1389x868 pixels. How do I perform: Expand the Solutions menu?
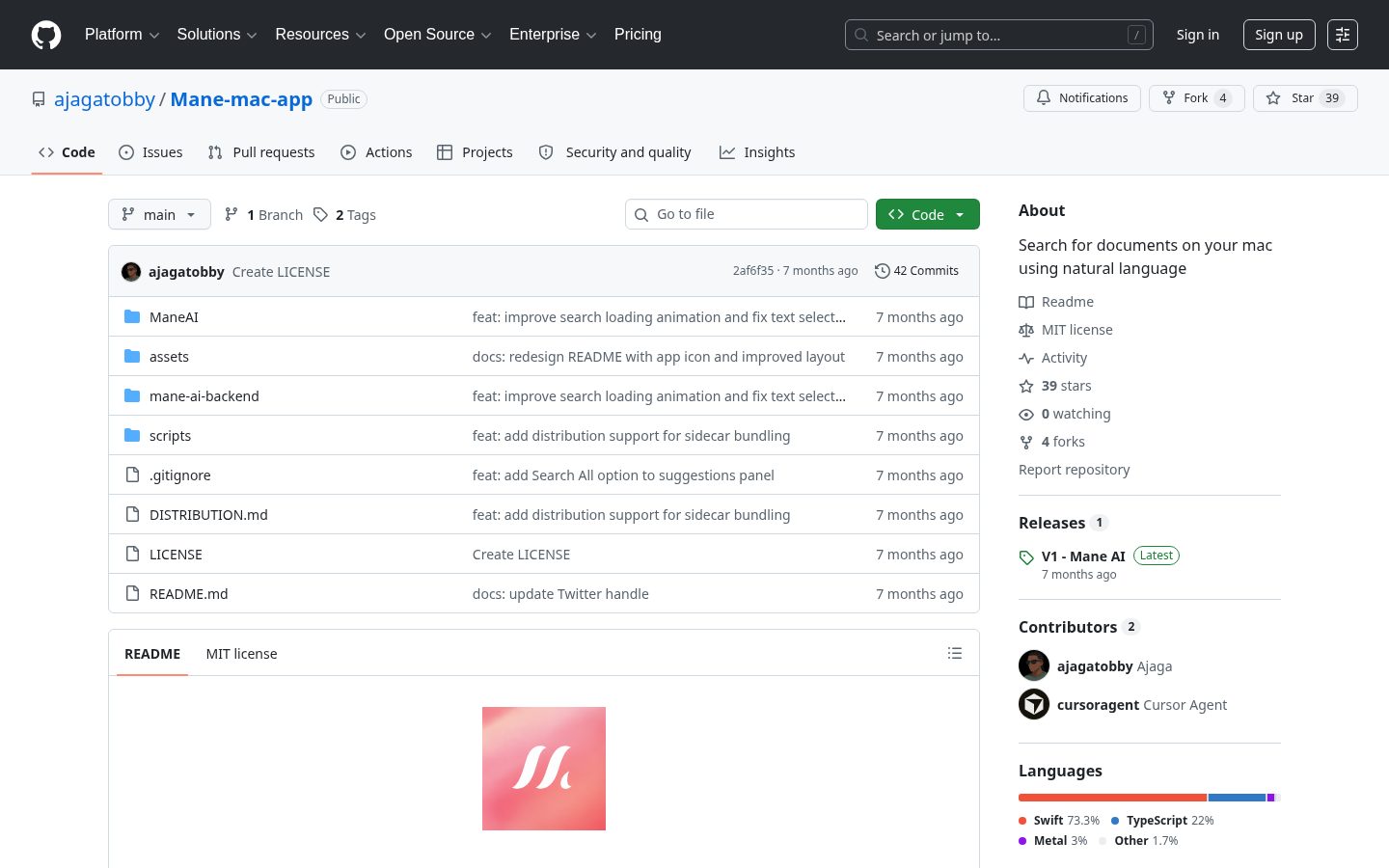click(x=217, y=35)
